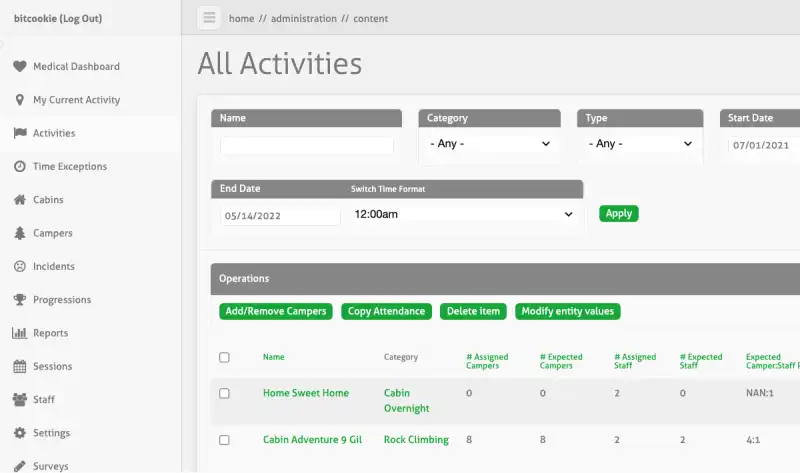
Task: Sort table by Name column header
Action: pos(273,357)
